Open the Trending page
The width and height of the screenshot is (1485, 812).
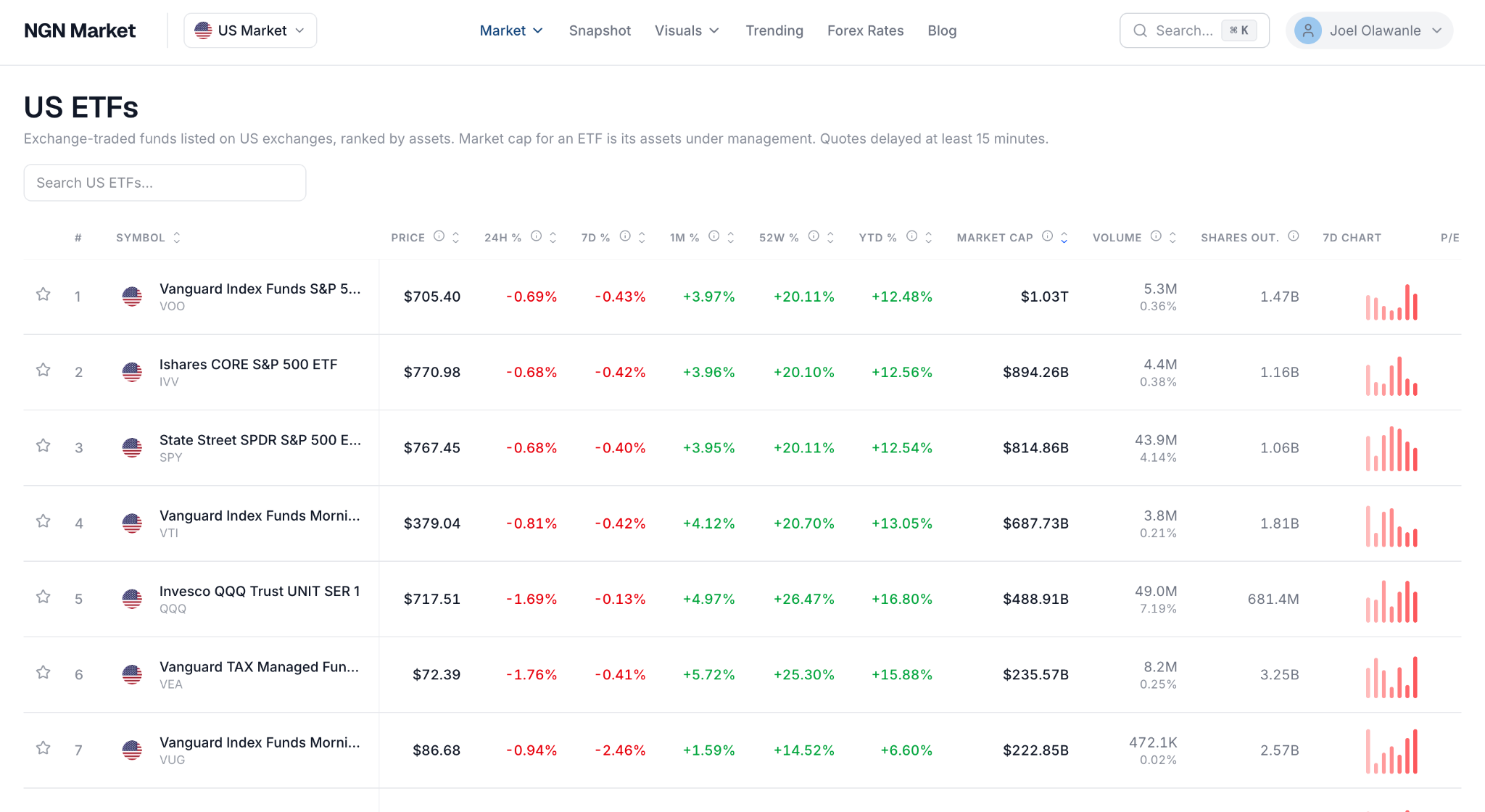774,30
